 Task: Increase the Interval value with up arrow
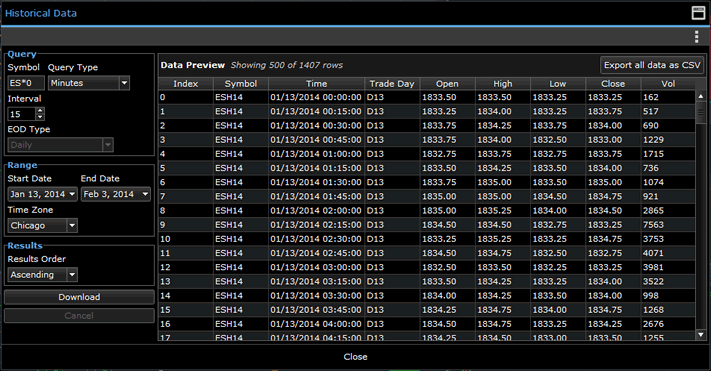[40, 110]
